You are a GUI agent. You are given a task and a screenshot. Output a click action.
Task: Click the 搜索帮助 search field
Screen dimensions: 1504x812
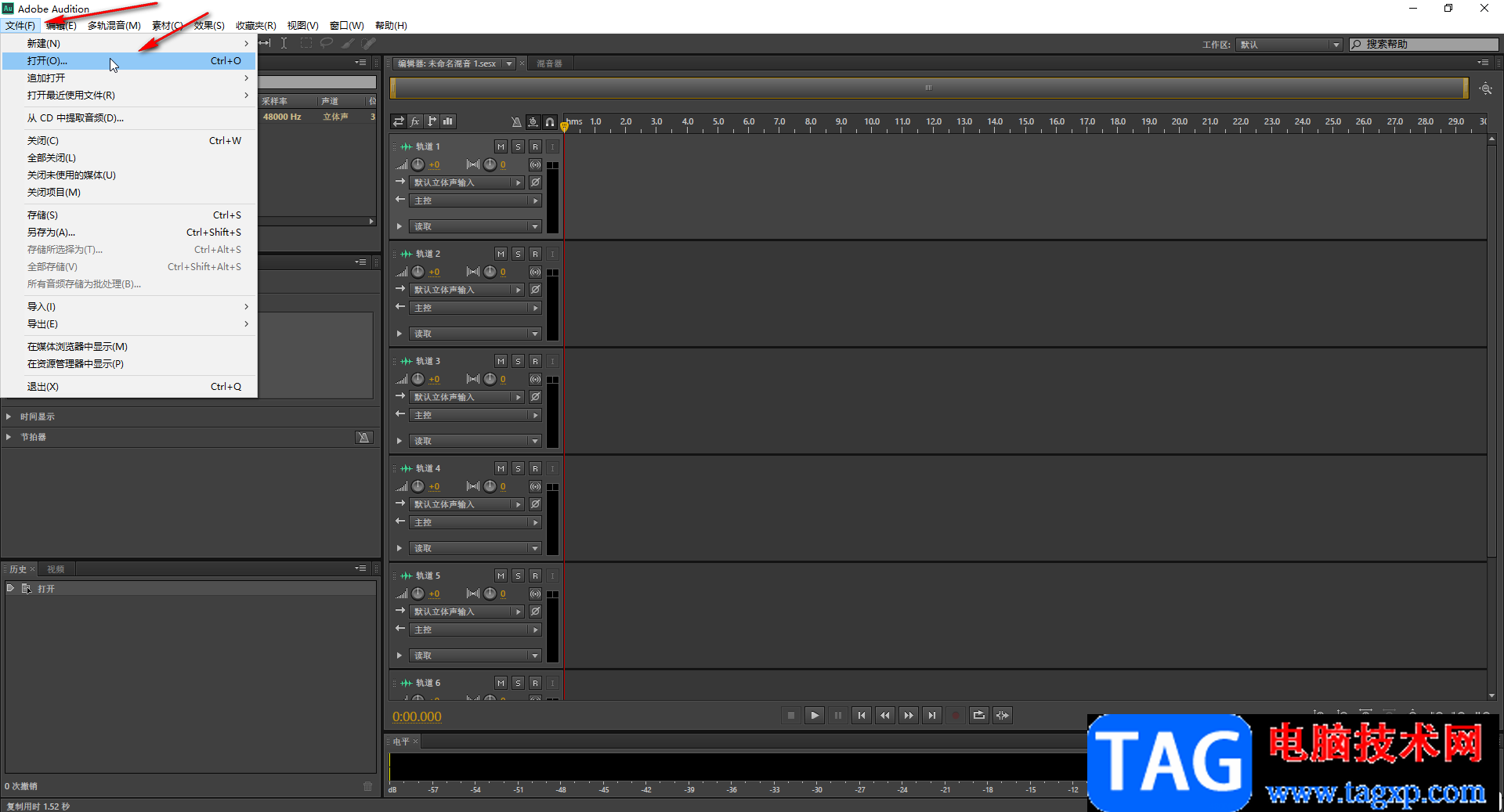1424,45
